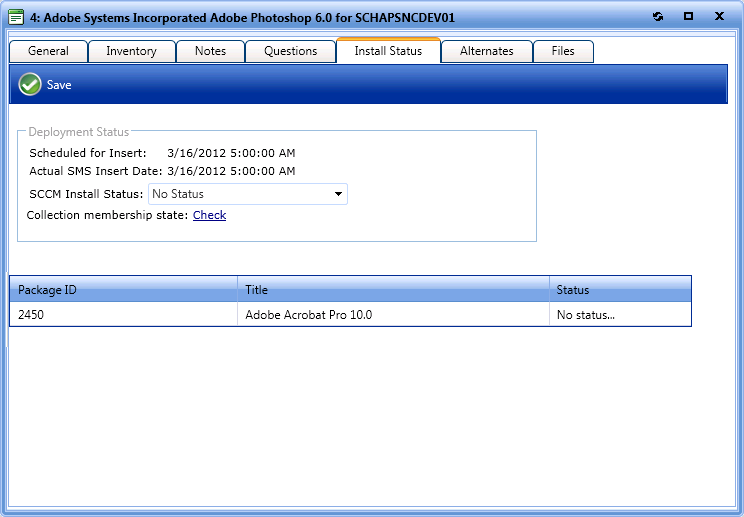Switch to the General tab
Viewport: 744px width, 517px height.
tap(48, 51)
